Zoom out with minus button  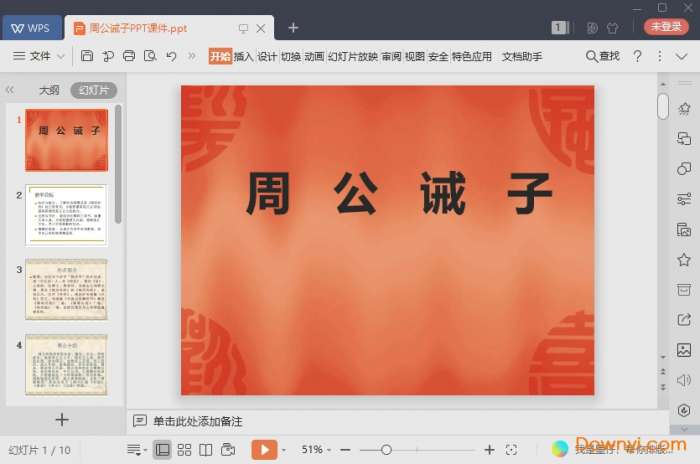click(x=345, y=450)
